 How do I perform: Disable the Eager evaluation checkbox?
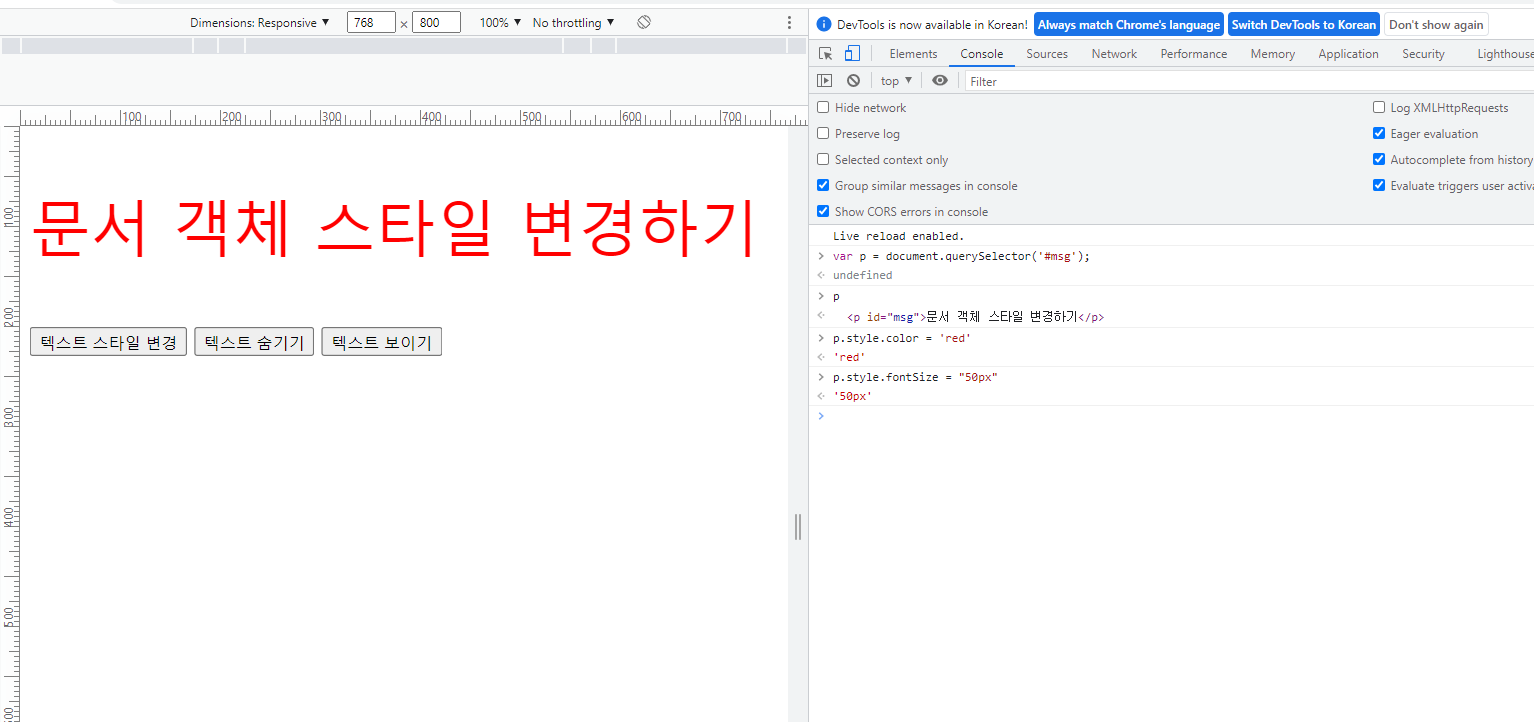pos(1379,133)
